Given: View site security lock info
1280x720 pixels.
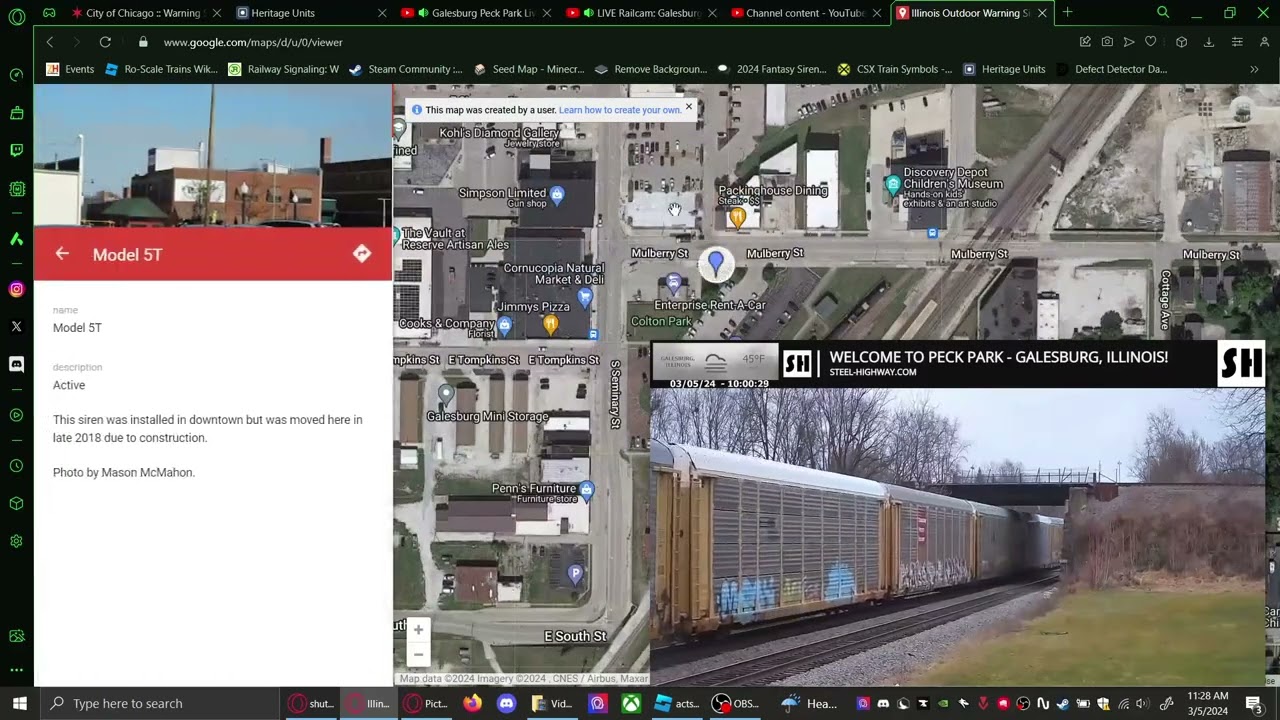Looking at the screenshot, I should 143,42.
